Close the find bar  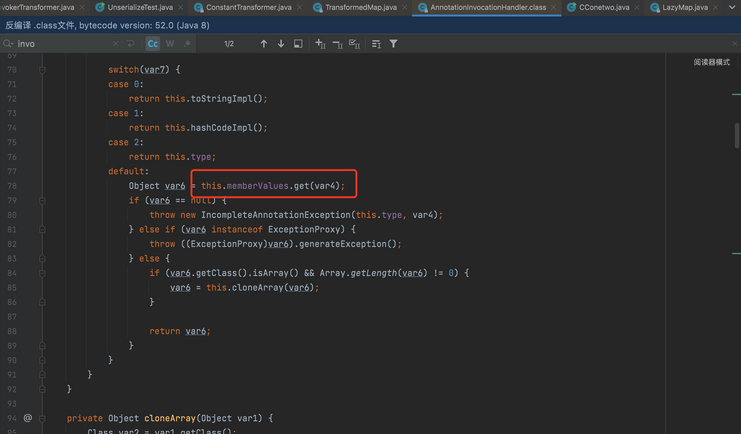pyautogui.click(x=734, y=43)
